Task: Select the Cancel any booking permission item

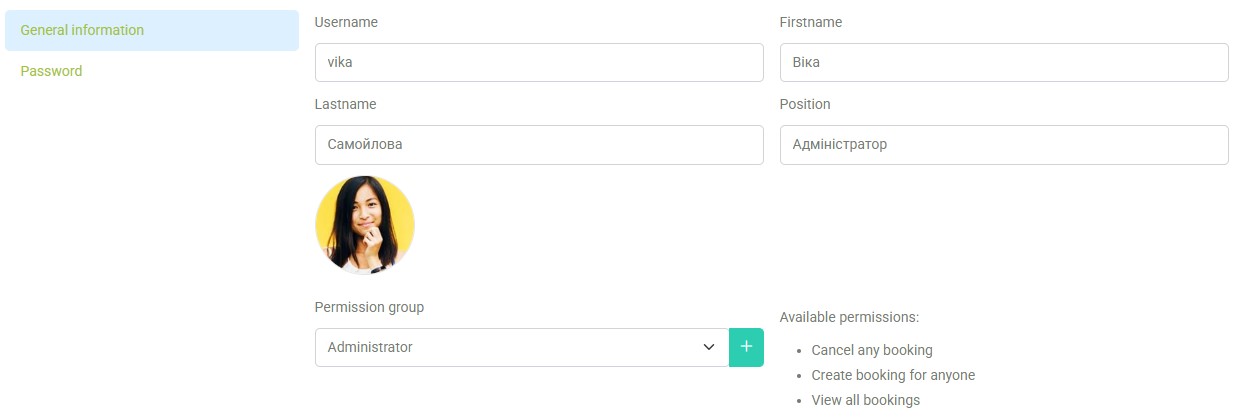Action: [x=872, y=350]
